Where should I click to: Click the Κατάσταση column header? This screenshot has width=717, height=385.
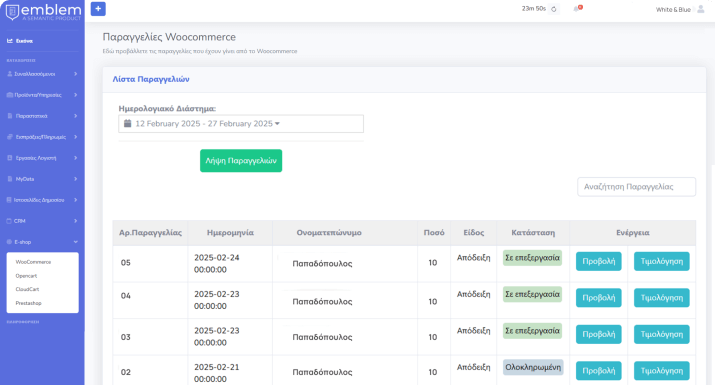(x=533, y=232)
